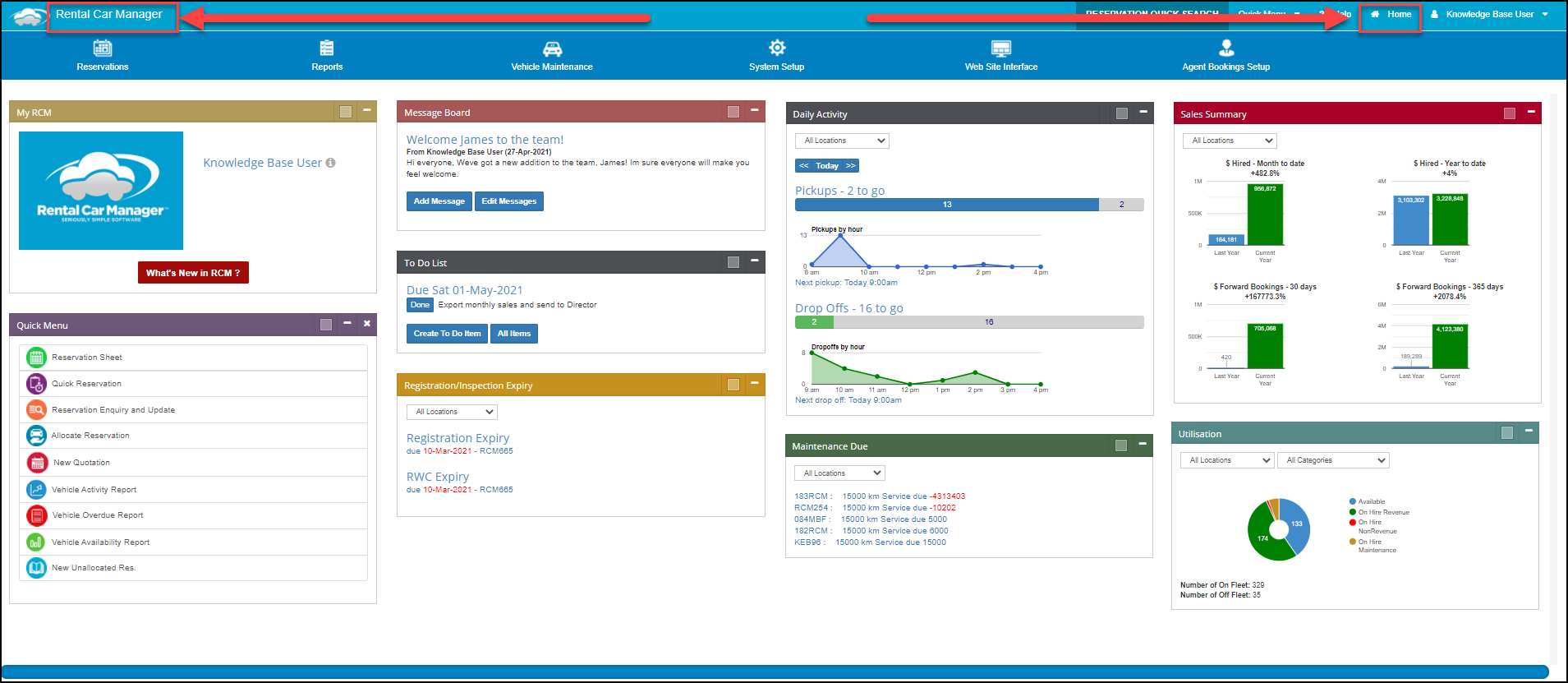Mark the monthly sales task Done
This screenshot has height=683, width=1568.
(x=420, y=305)
